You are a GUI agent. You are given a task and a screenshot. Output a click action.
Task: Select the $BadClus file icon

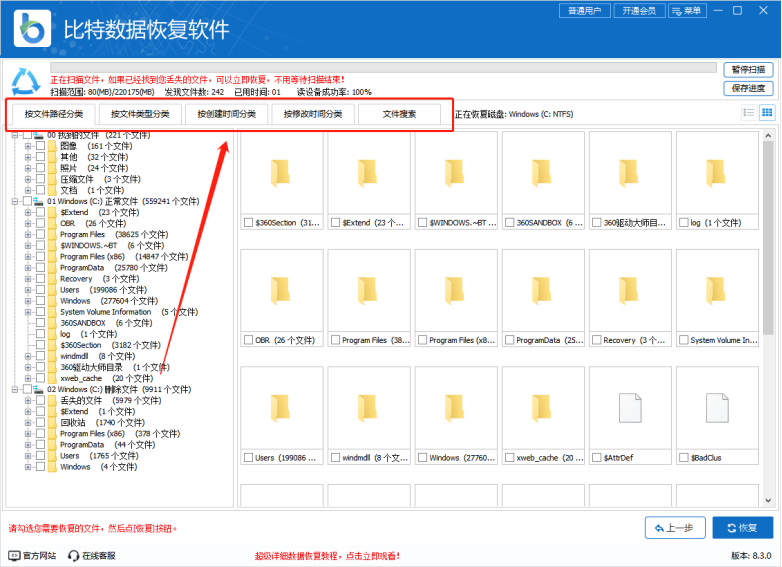coord(717,408)
